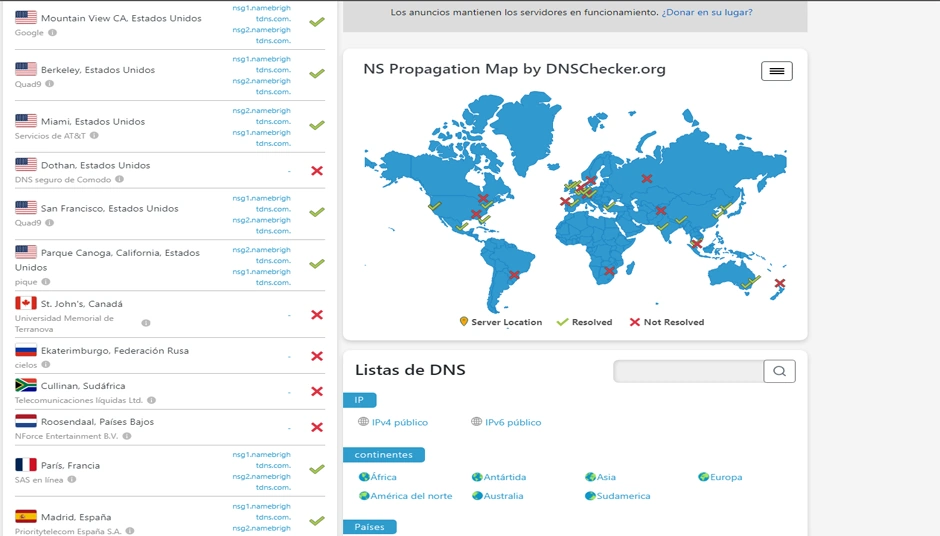Click the continentes category tab label

tap(384, 454)
